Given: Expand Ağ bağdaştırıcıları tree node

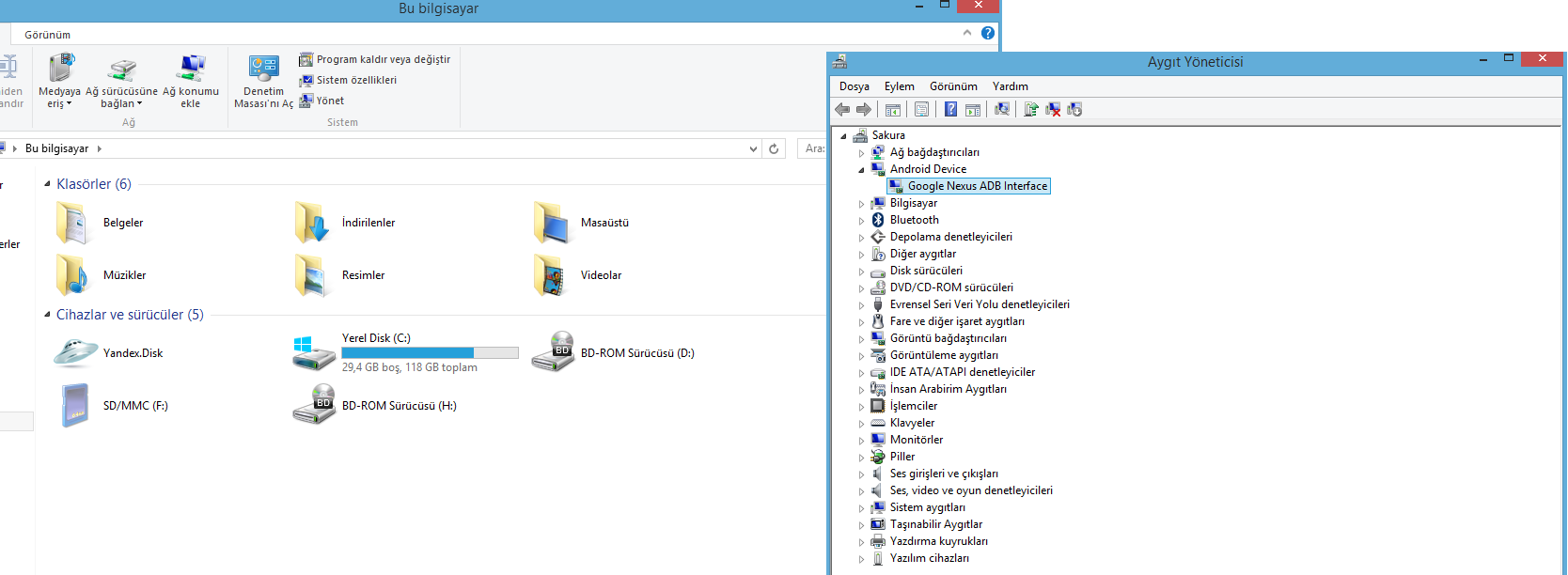Looking at the screenshot, I should 861,153.
